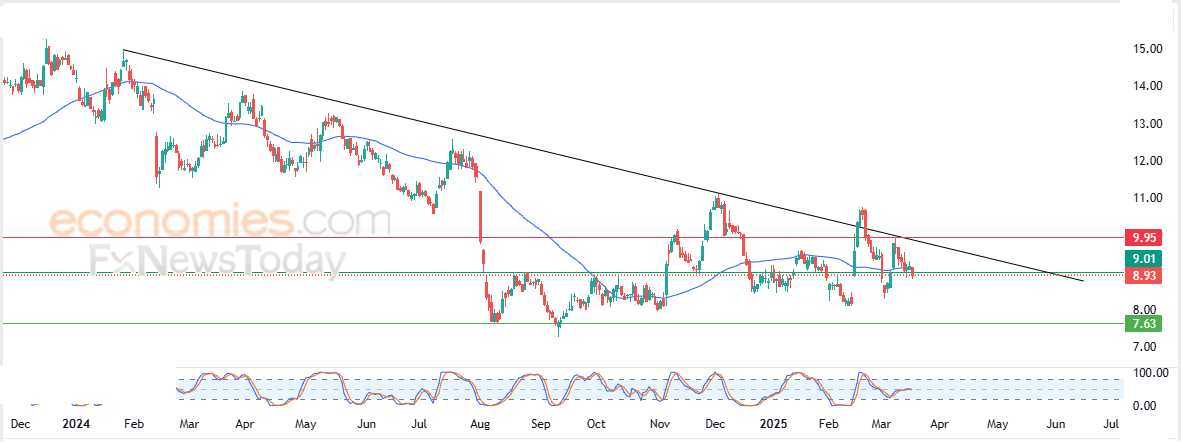Click the 12.00 price axis value
The image size is (1181, 442).
click(1146, 160)
